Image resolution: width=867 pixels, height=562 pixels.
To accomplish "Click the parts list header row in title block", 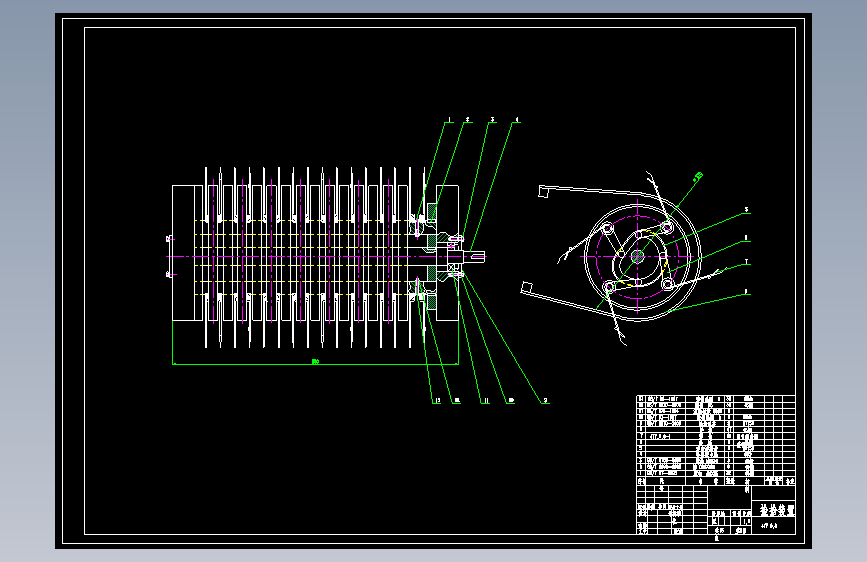I will coord(716,481).
